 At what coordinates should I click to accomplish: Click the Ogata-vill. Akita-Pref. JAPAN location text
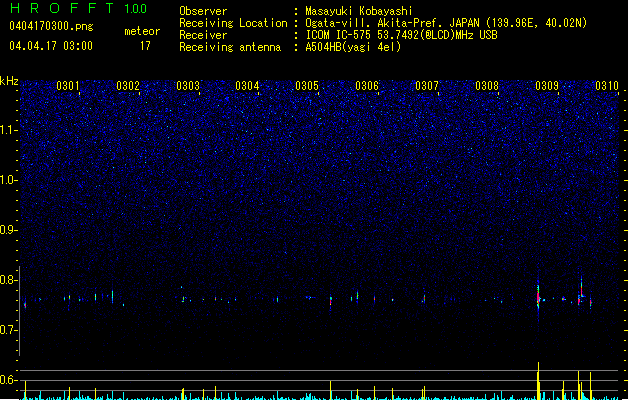(x=446, y=23)
